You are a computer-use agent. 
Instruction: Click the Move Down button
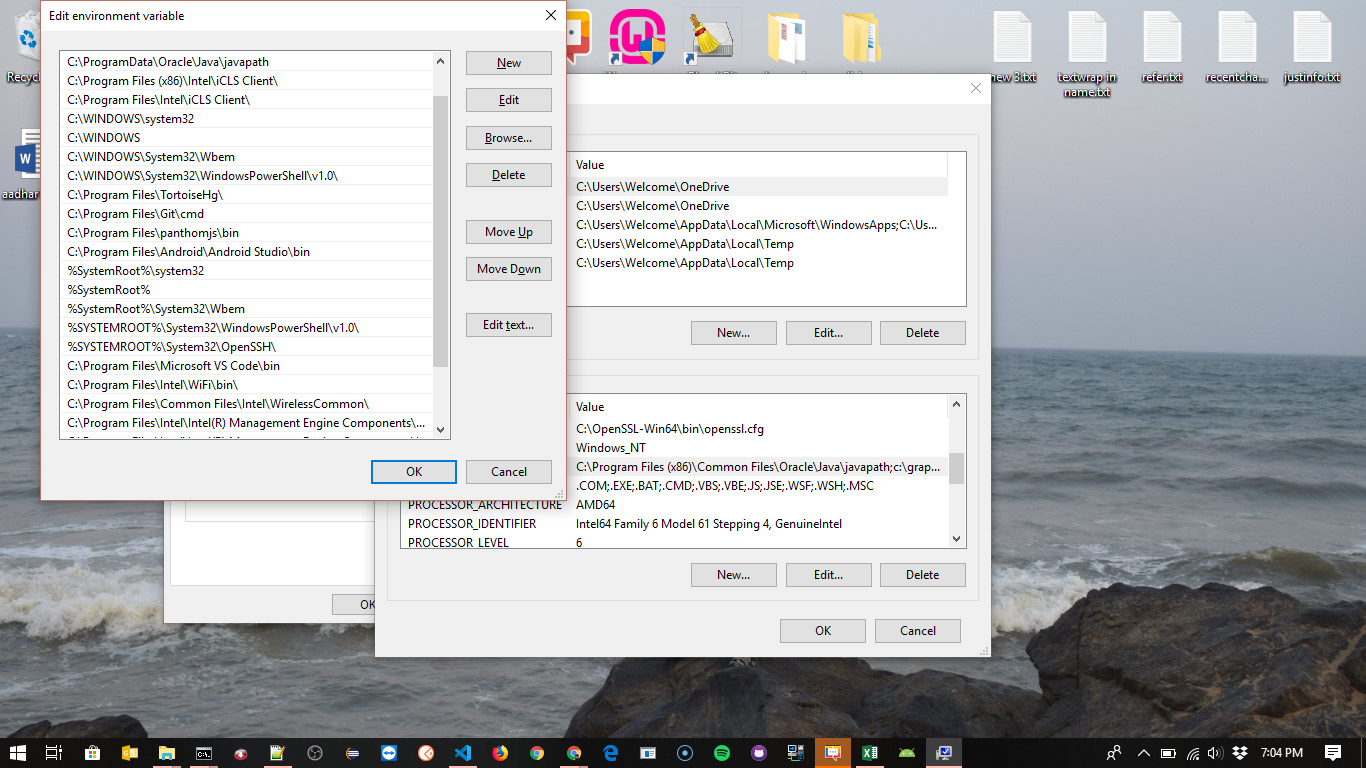509,269
